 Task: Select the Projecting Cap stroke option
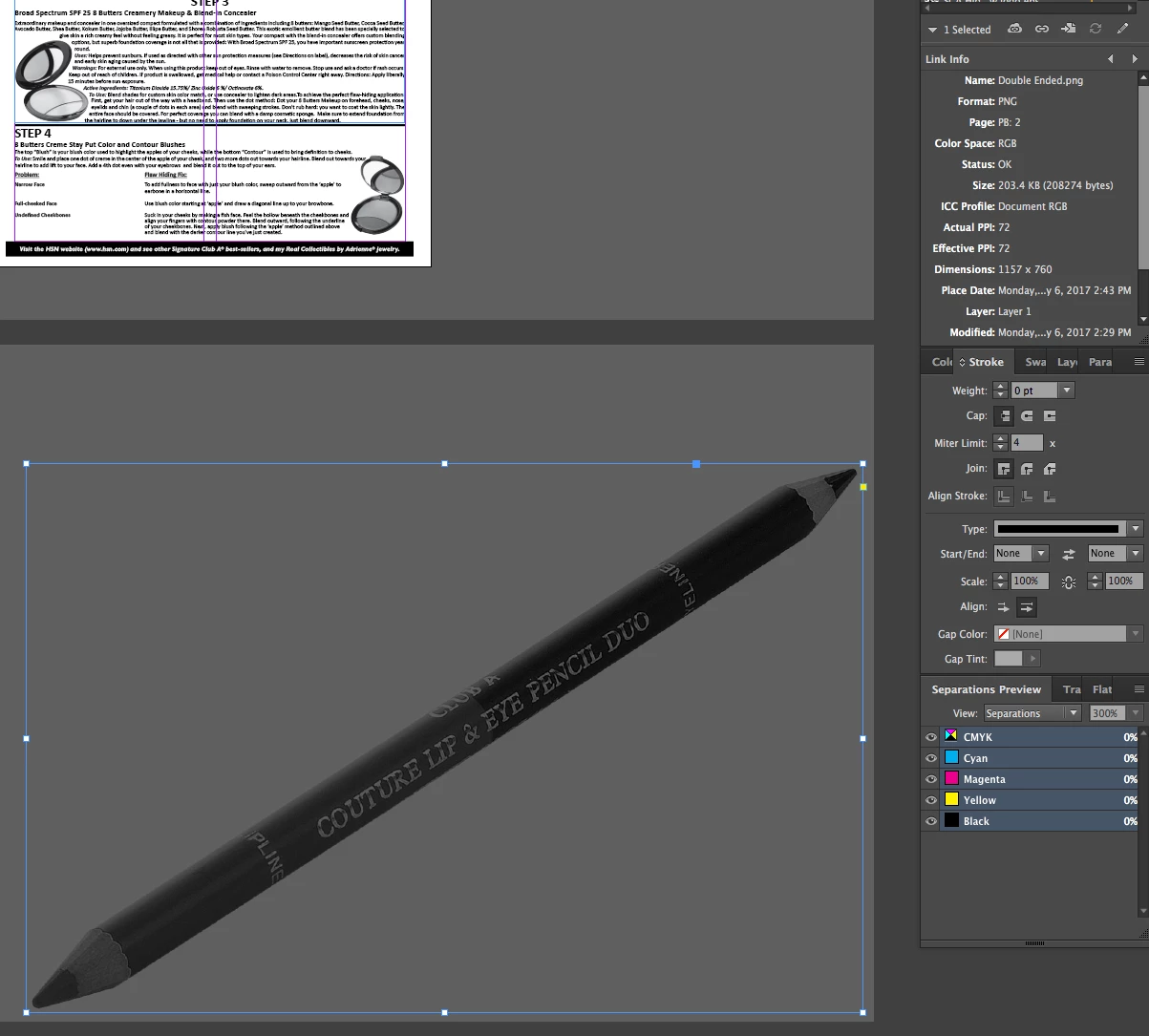1050,416
